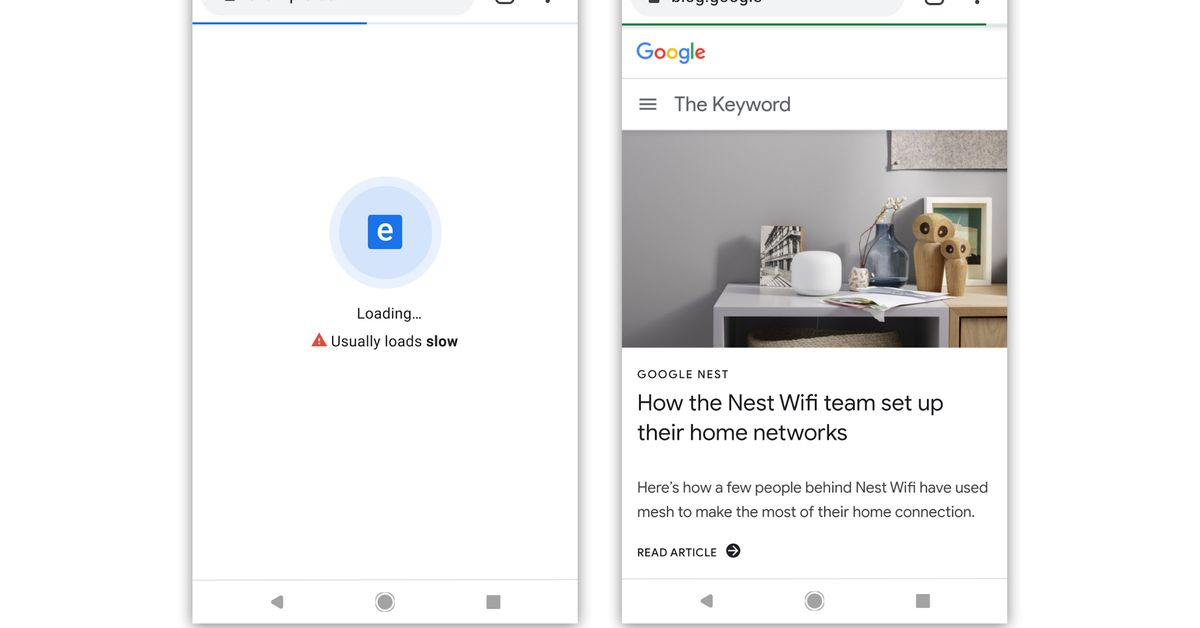The width and height of the screenshot is (1200, 628).
Task: Open The Keyword hamburger menu
Action: pos(648,103)
